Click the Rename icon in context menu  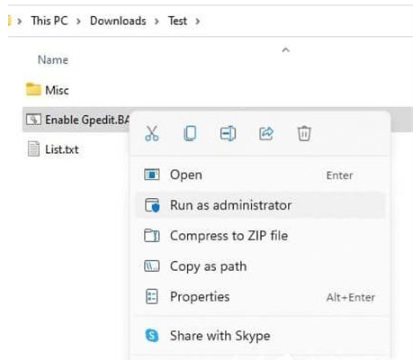pyautogui.click(x=228, y=134)
